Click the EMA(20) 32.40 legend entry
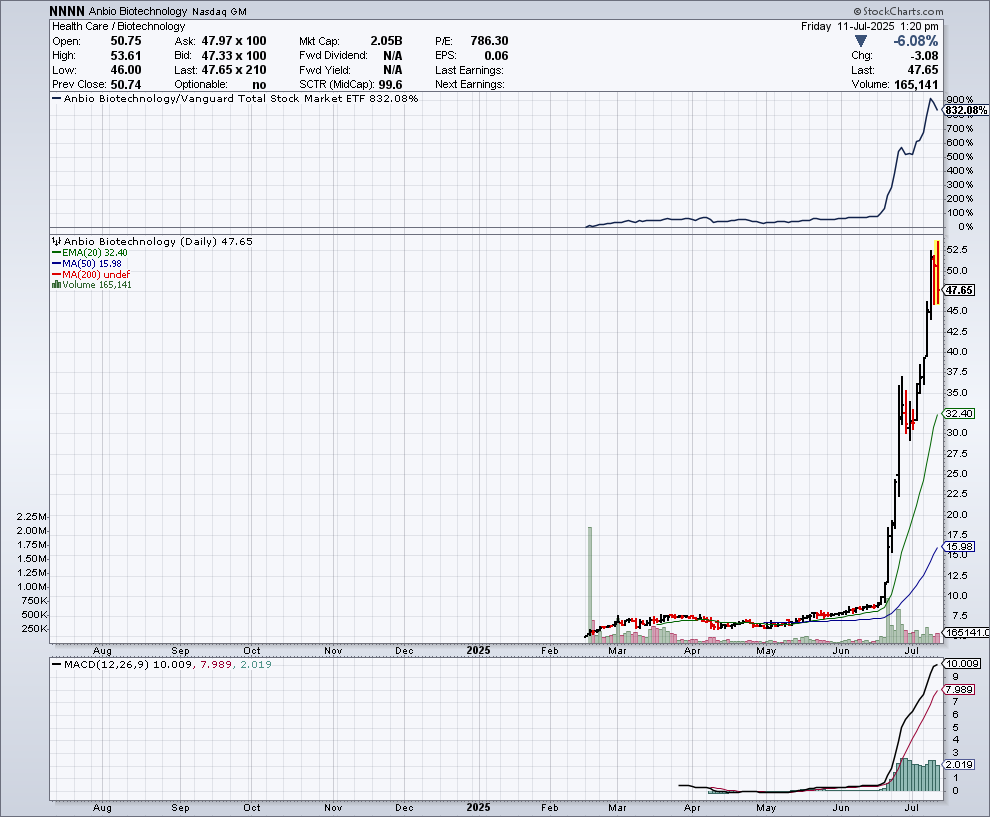The width and height of the screenshot is (990, 817). pyautogui.click(x=90, y=253)
